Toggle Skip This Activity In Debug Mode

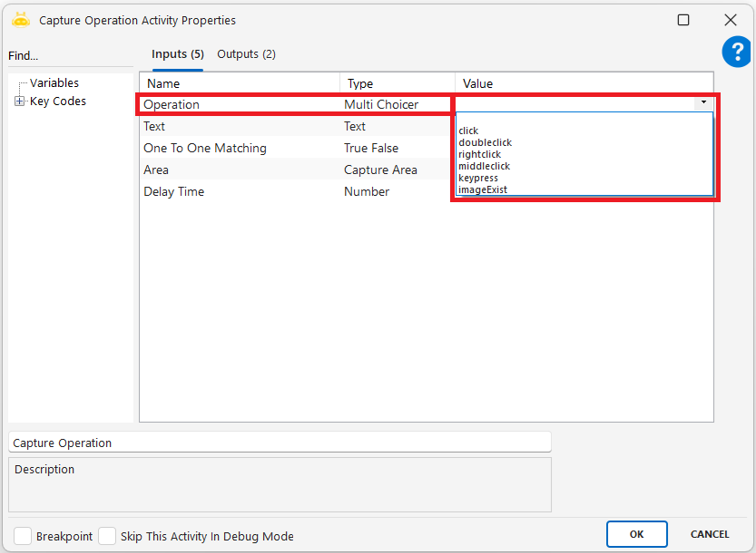tap(107, 536)
